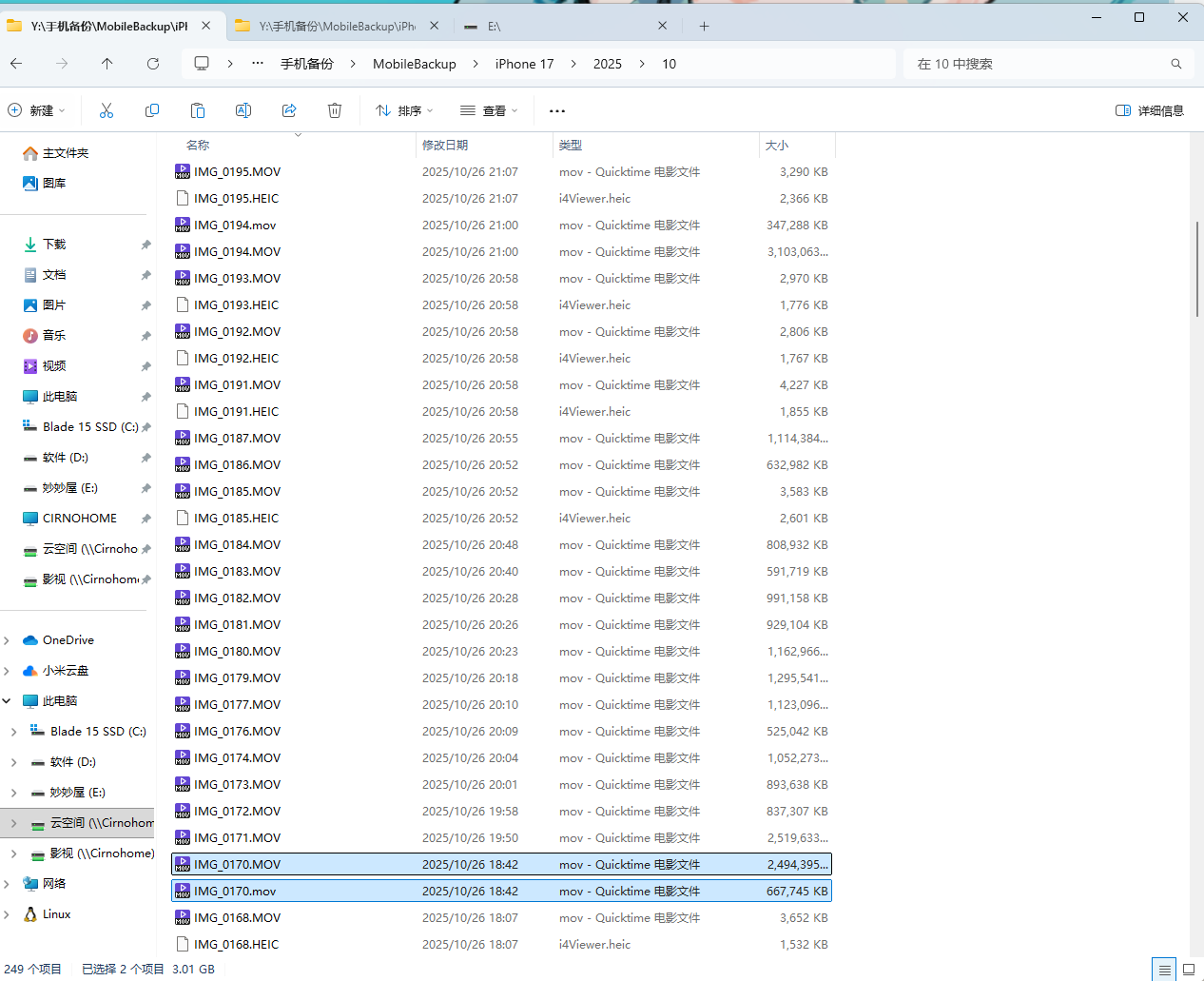Click the Share icon in toolbar

pos(289,110)
